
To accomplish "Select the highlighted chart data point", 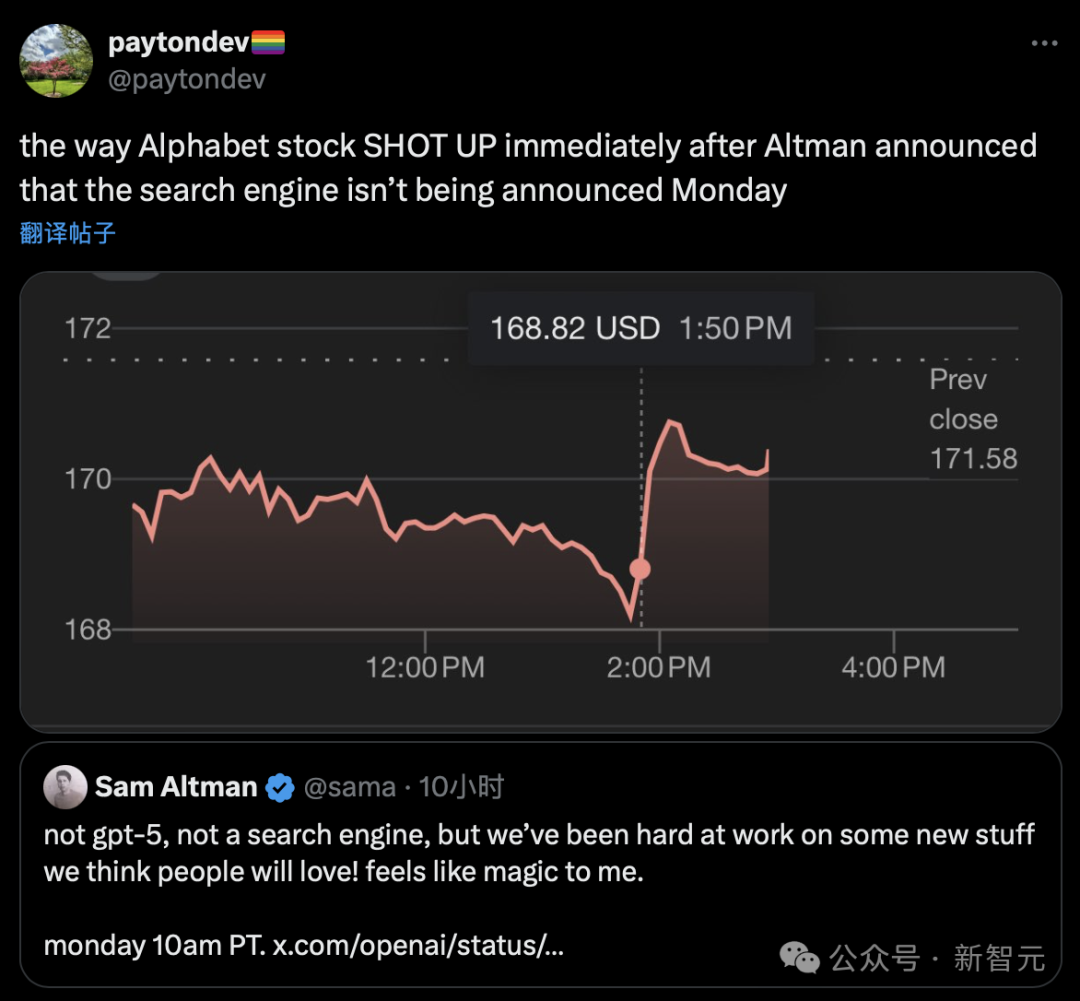I will coord(640,569).
